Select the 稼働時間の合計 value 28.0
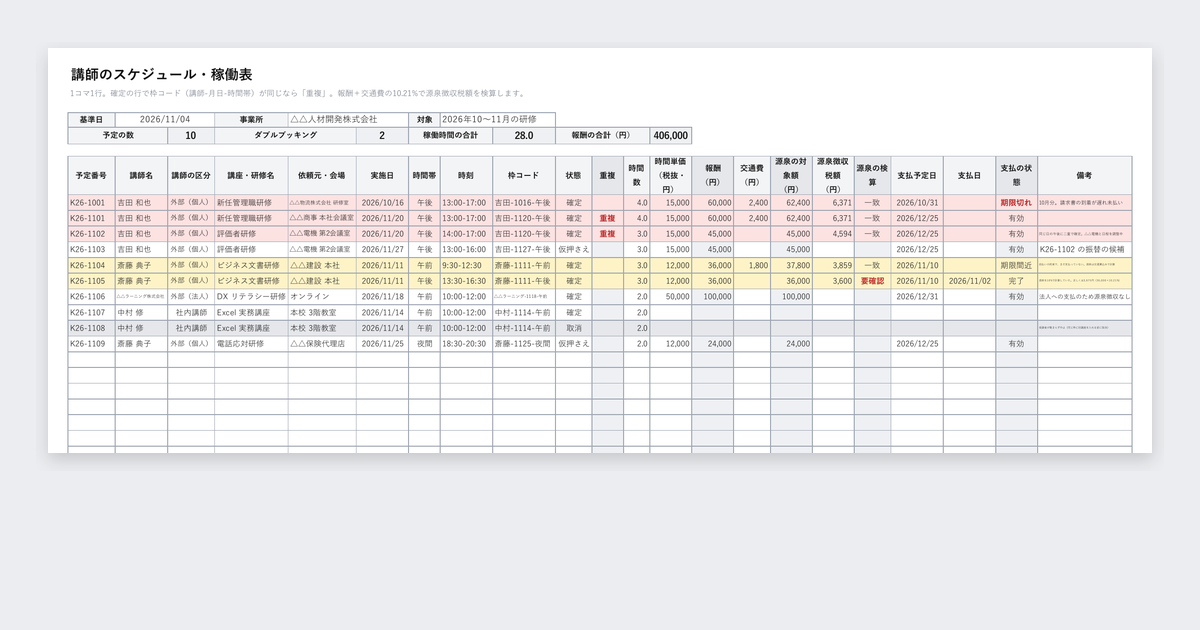Viewport: 1200px width, 630px height. [524, 135]
